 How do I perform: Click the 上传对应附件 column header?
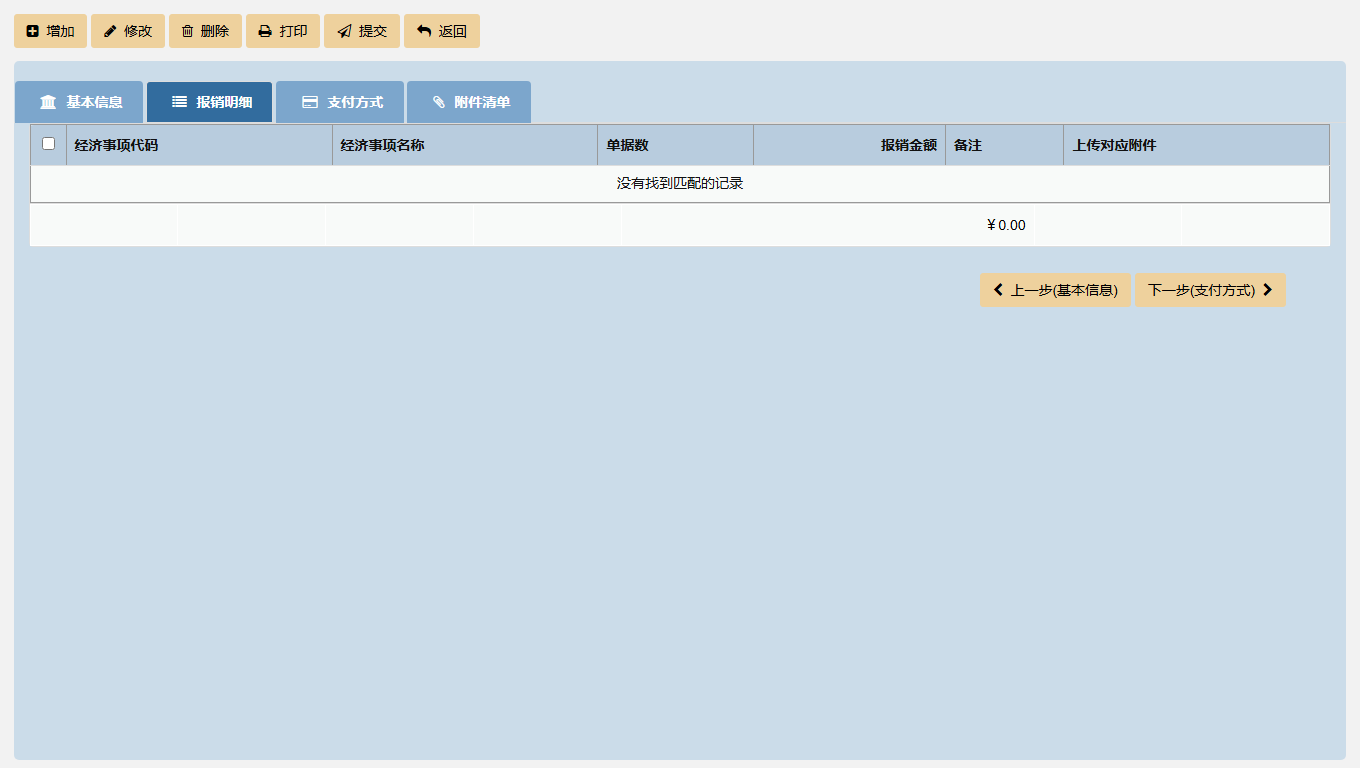[1196, 145]
